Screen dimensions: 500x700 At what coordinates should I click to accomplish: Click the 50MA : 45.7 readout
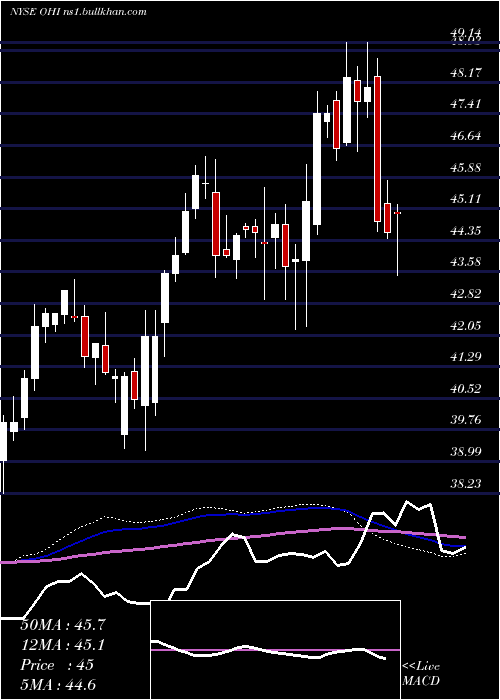coord(63,625)
